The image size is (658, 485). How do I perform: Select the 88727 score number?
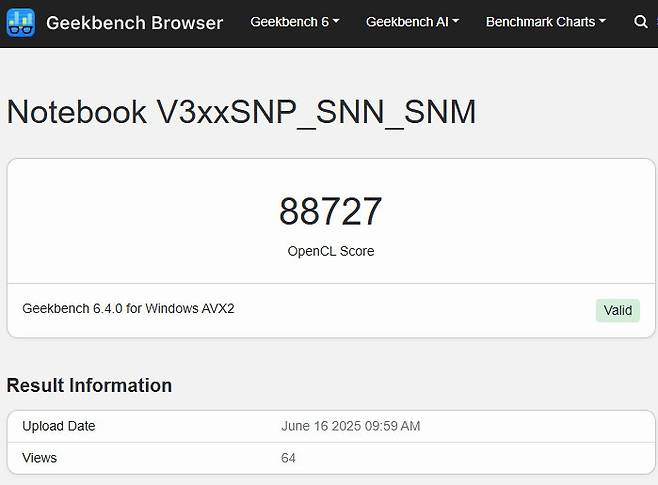pos(330,211)
